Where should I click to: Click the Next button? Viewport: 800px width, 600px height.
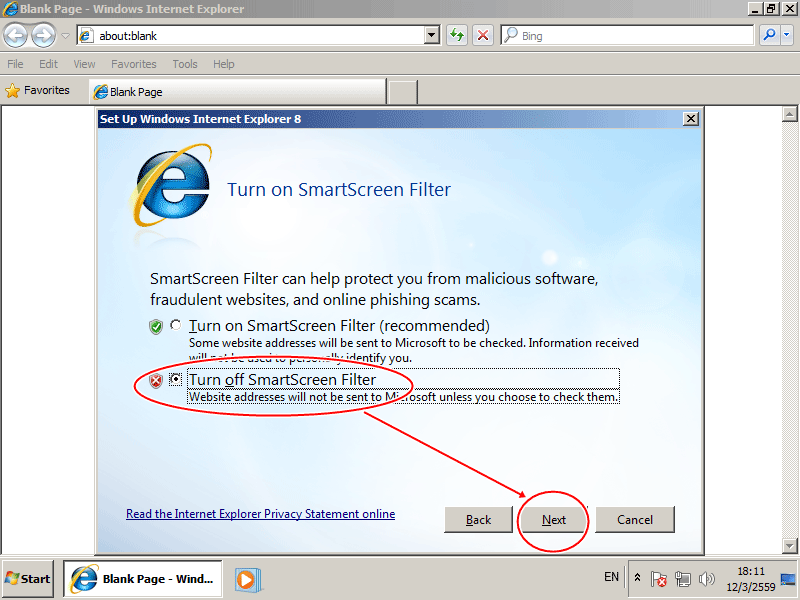(x=554, y=519)
